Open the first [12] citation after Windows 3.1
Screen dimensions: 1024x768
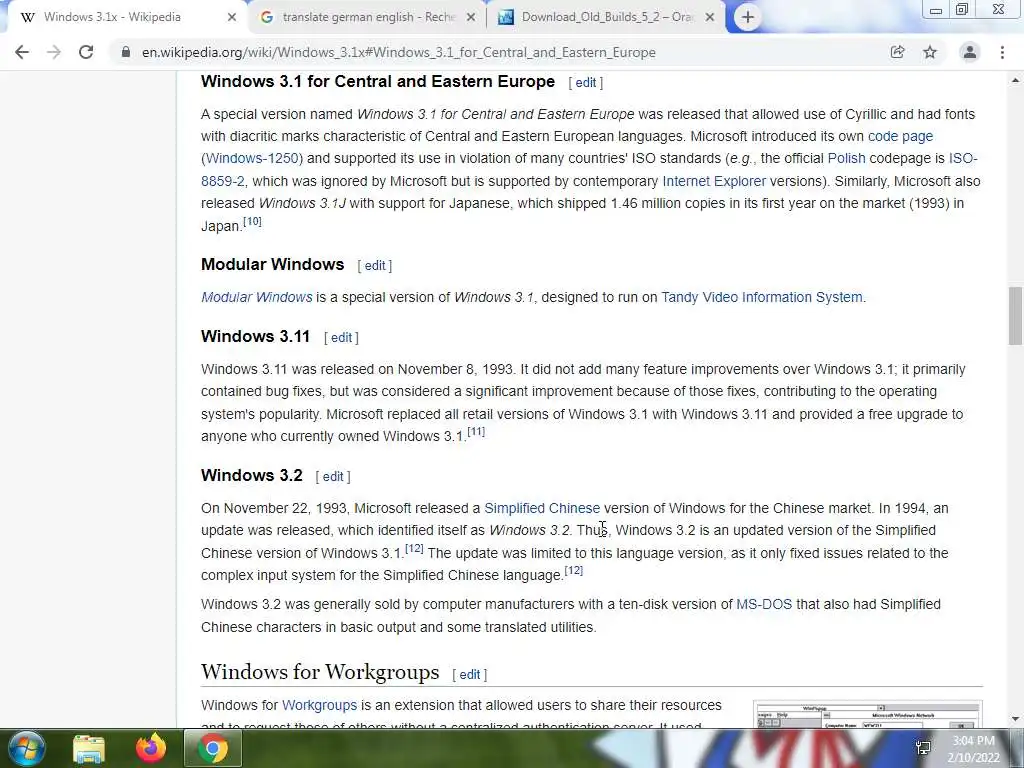click(x=414, y=548)
